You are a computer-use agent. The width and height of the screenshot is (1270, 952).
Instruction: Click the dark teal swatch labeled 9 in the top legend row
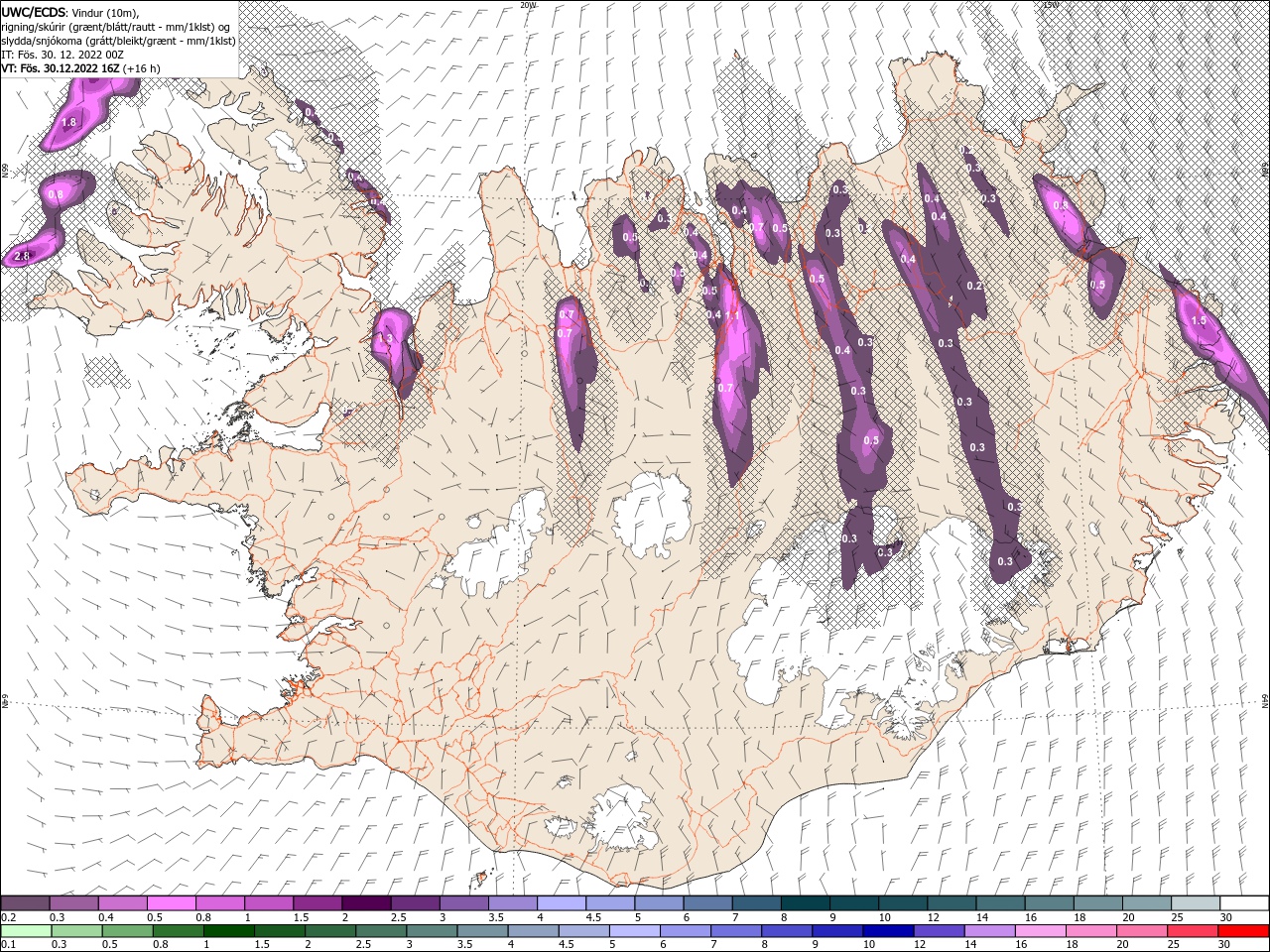(x=853, y=903)
